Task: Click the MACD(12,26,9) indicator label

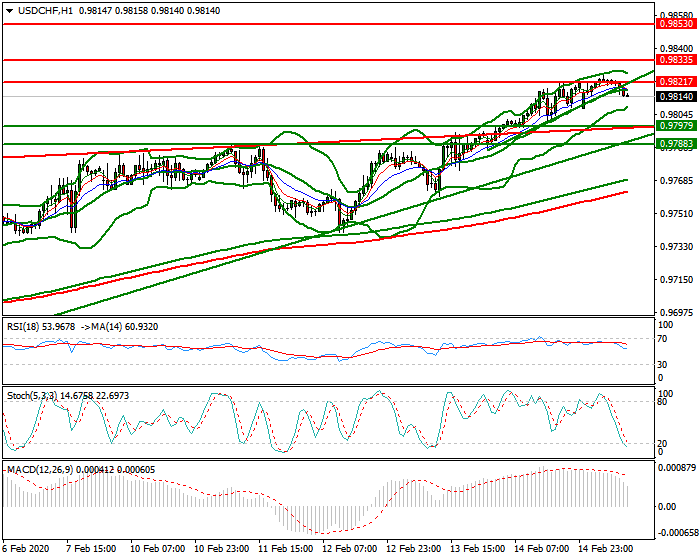Action: click(x=40, y=470)
